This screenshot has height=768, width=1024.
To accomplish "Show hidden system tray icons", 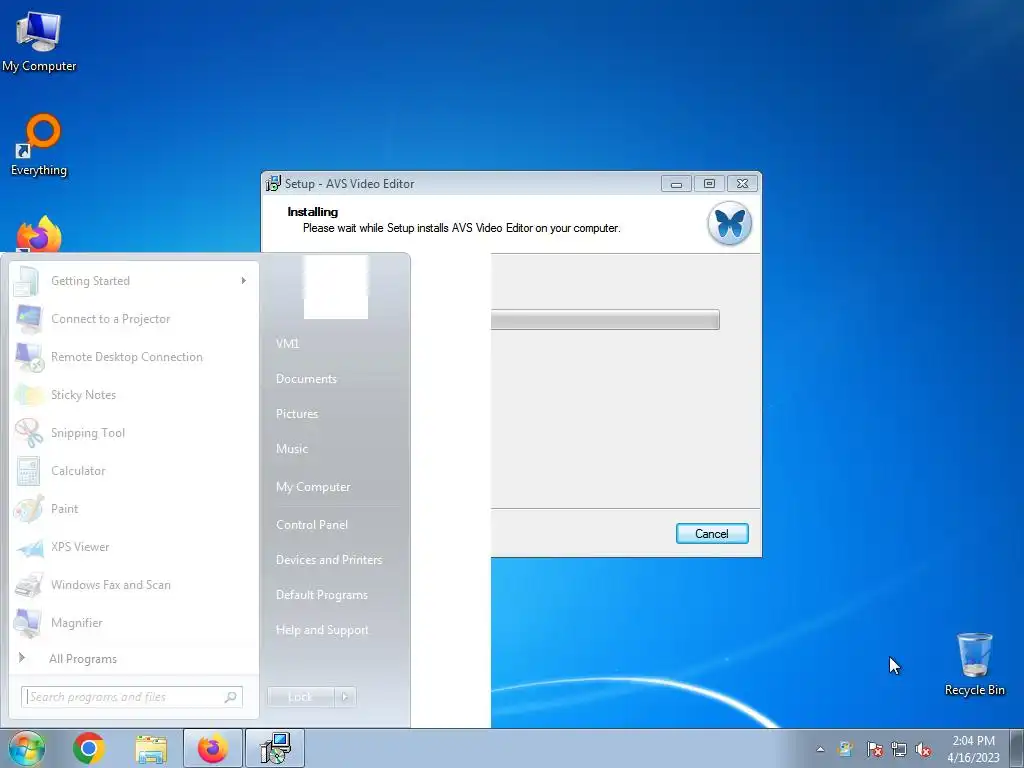I will [820, 749].
